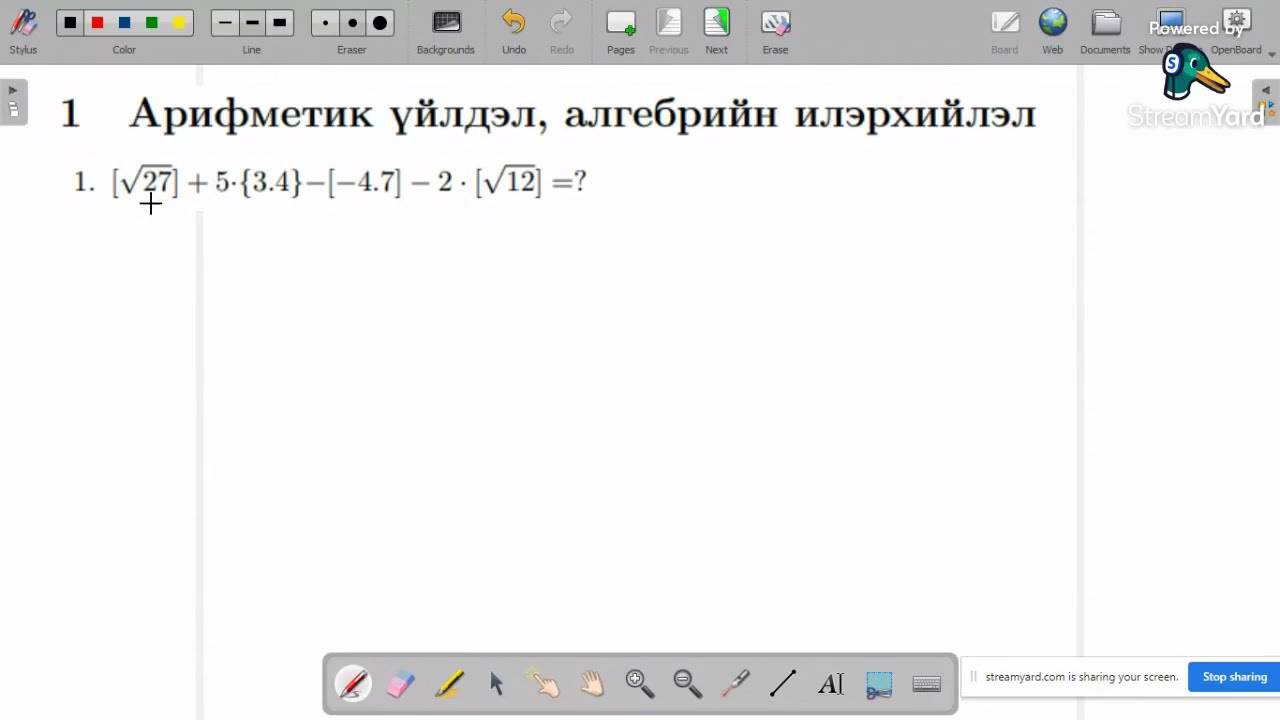This screenshot has height=720, width=1280.
Task: Switch to Board mode
Action: point(1005,32)
